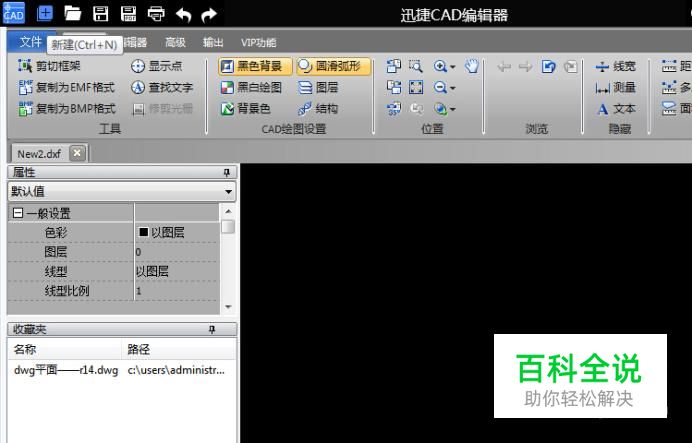Click the 色彩 color value 以图层
Image resolution: width=692 pixels, height=443 pixels.
[x=177, y=233]
